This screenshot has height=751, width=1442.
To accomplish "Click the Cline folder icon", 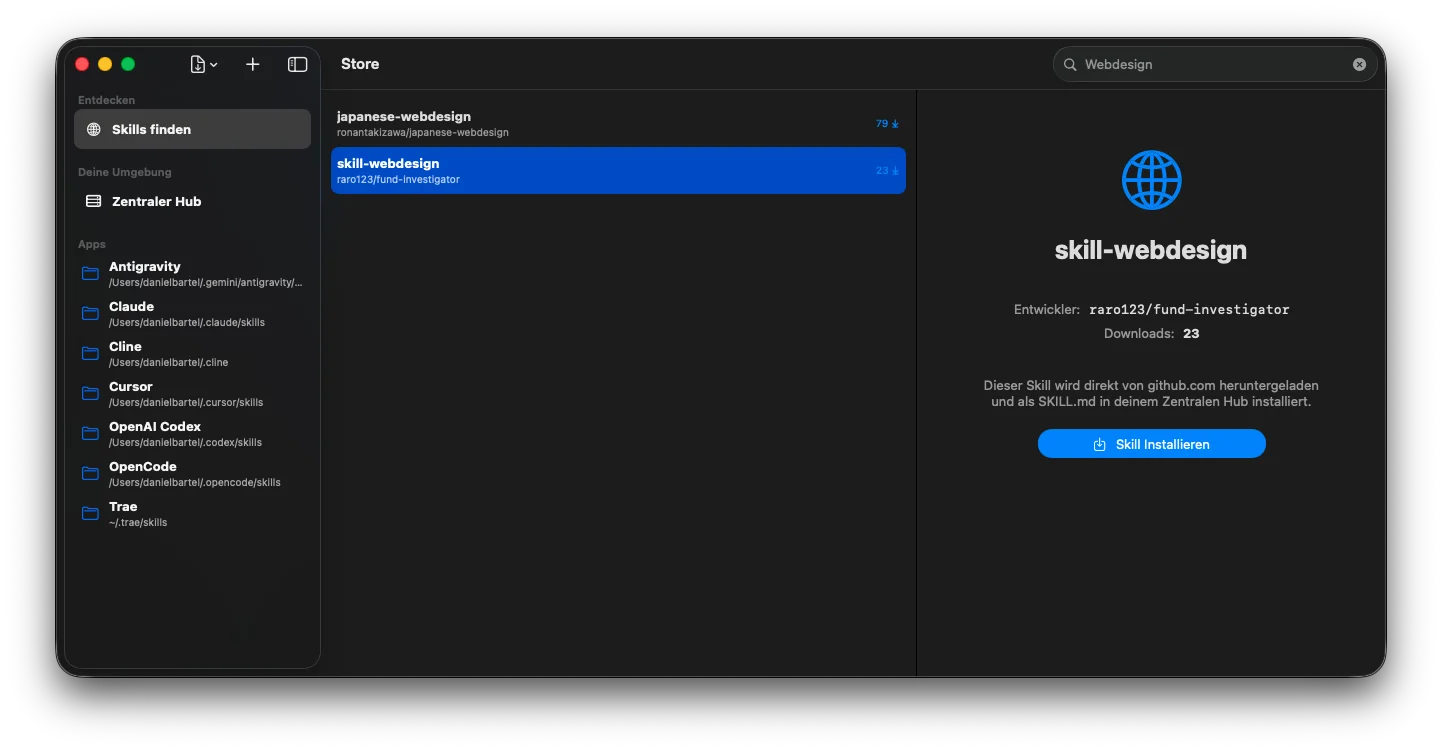I will pyautogui.click(x=91, y=353).
